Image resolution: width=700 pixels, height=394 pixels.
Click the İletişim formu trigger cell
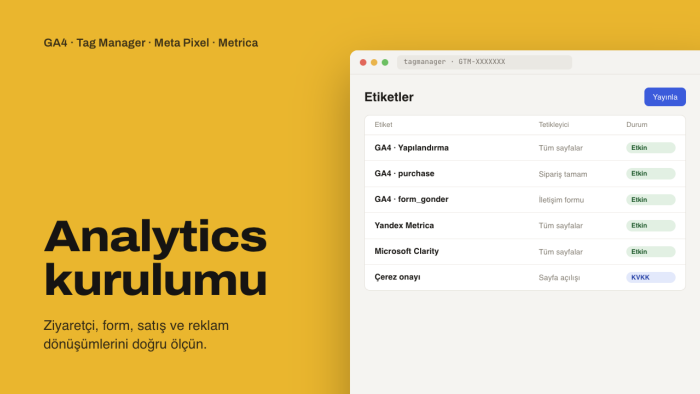pos(561,200)
